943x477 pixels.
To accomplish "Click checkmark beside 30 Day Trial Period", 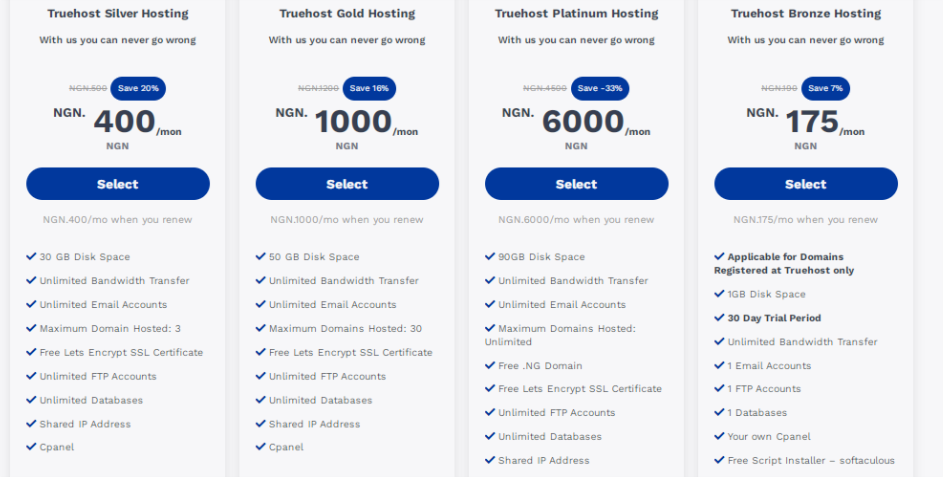I will click(x=719, y=318).
